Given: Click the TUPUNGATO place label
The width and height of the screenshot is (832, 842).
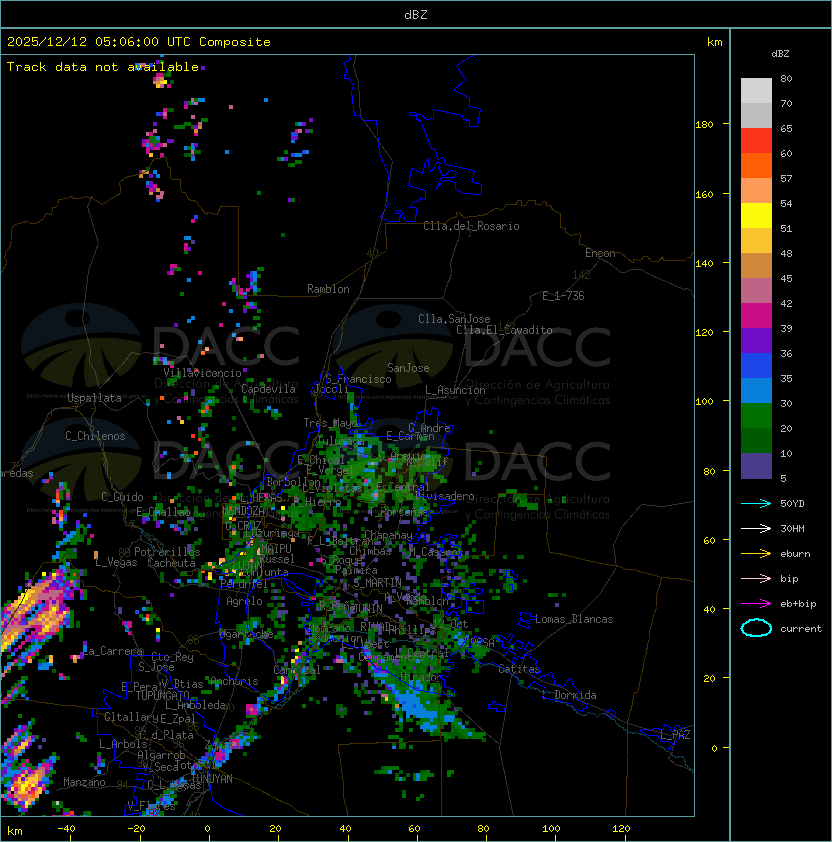Looking at the screenshot, I should (162, 695).
